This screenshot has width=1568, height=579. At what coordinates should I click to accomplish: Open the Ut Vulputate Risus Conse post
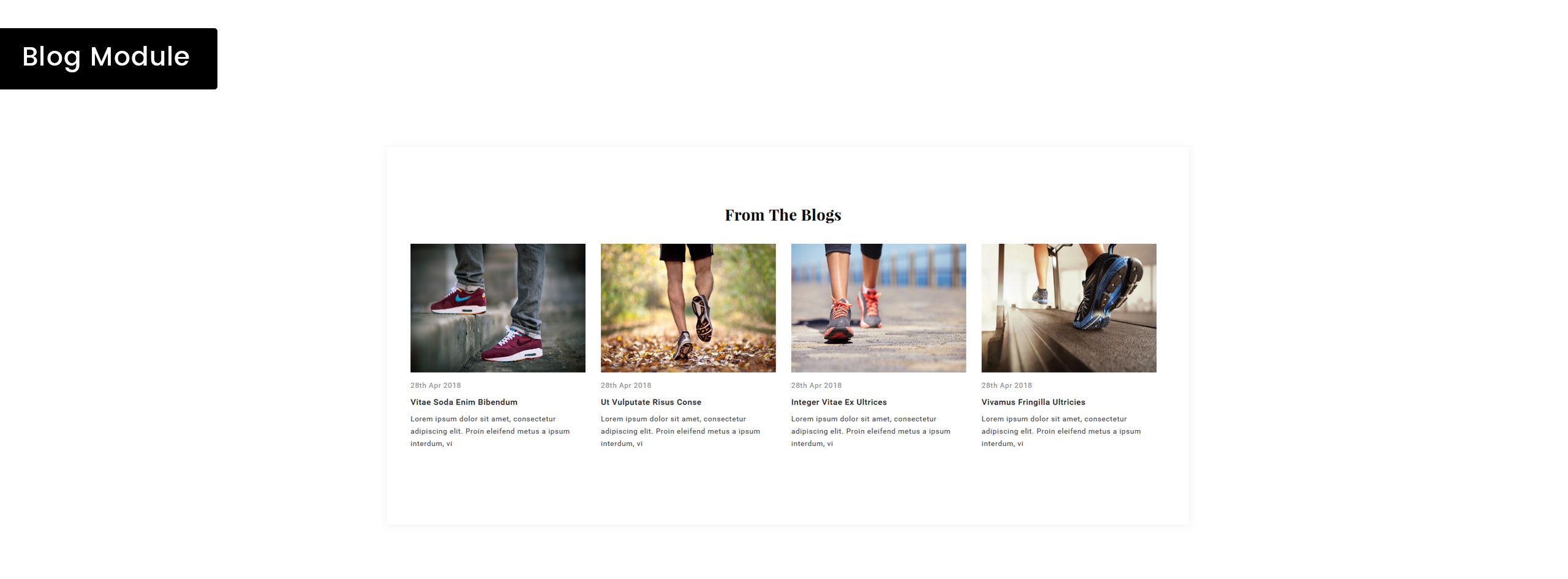tap(651, 403)
